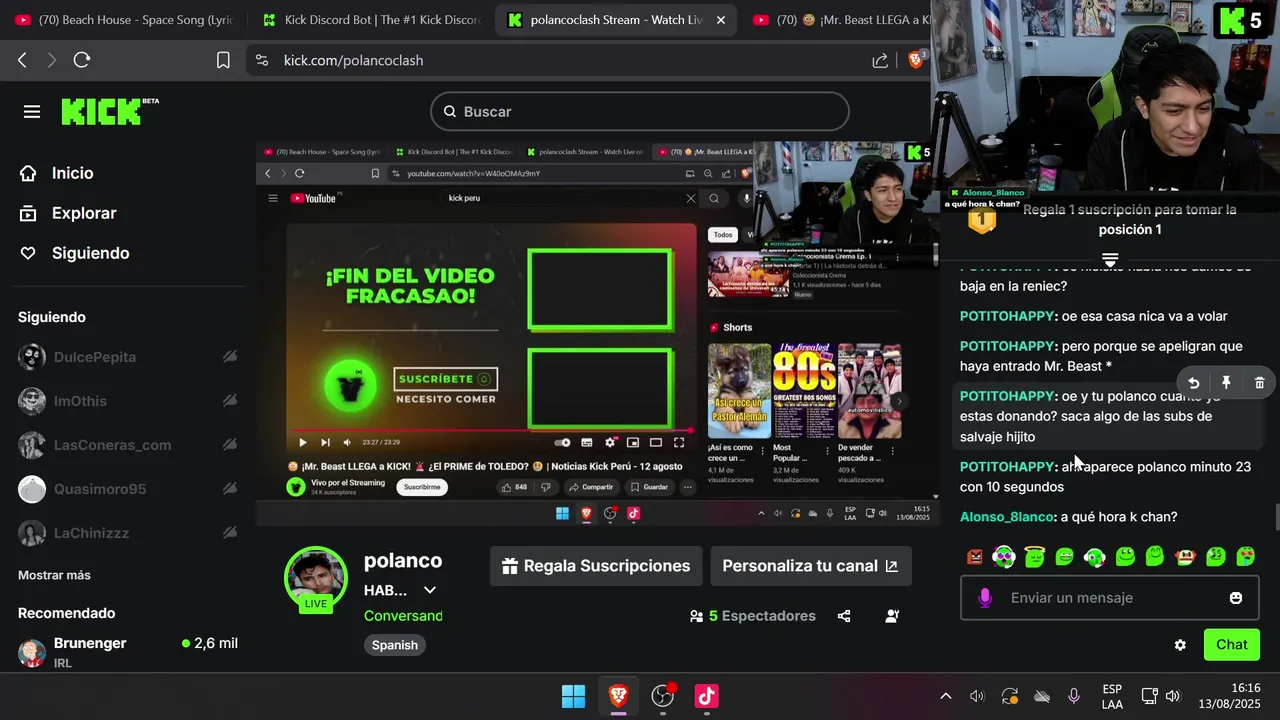Click the green Chat send button

click(x=1231, y=645)
